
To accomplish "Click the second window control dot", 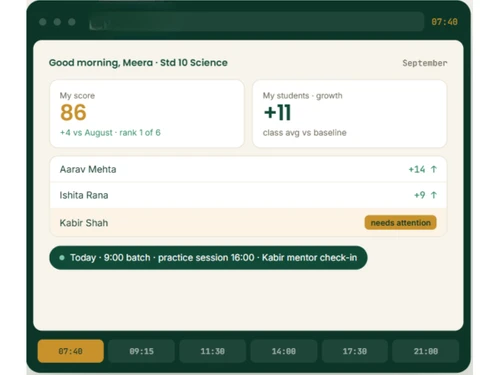I will (x=57, y=22).
